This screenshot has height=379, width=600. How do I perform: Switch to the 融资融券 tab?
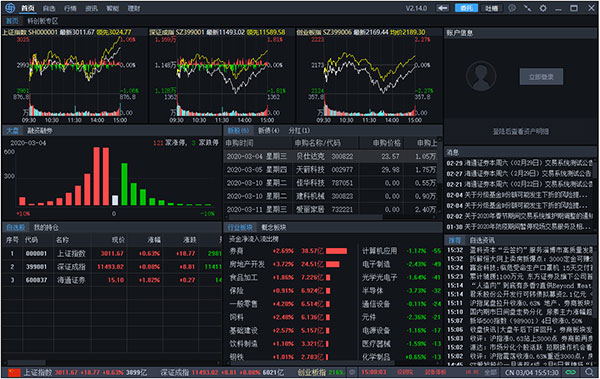pos(40,131)
